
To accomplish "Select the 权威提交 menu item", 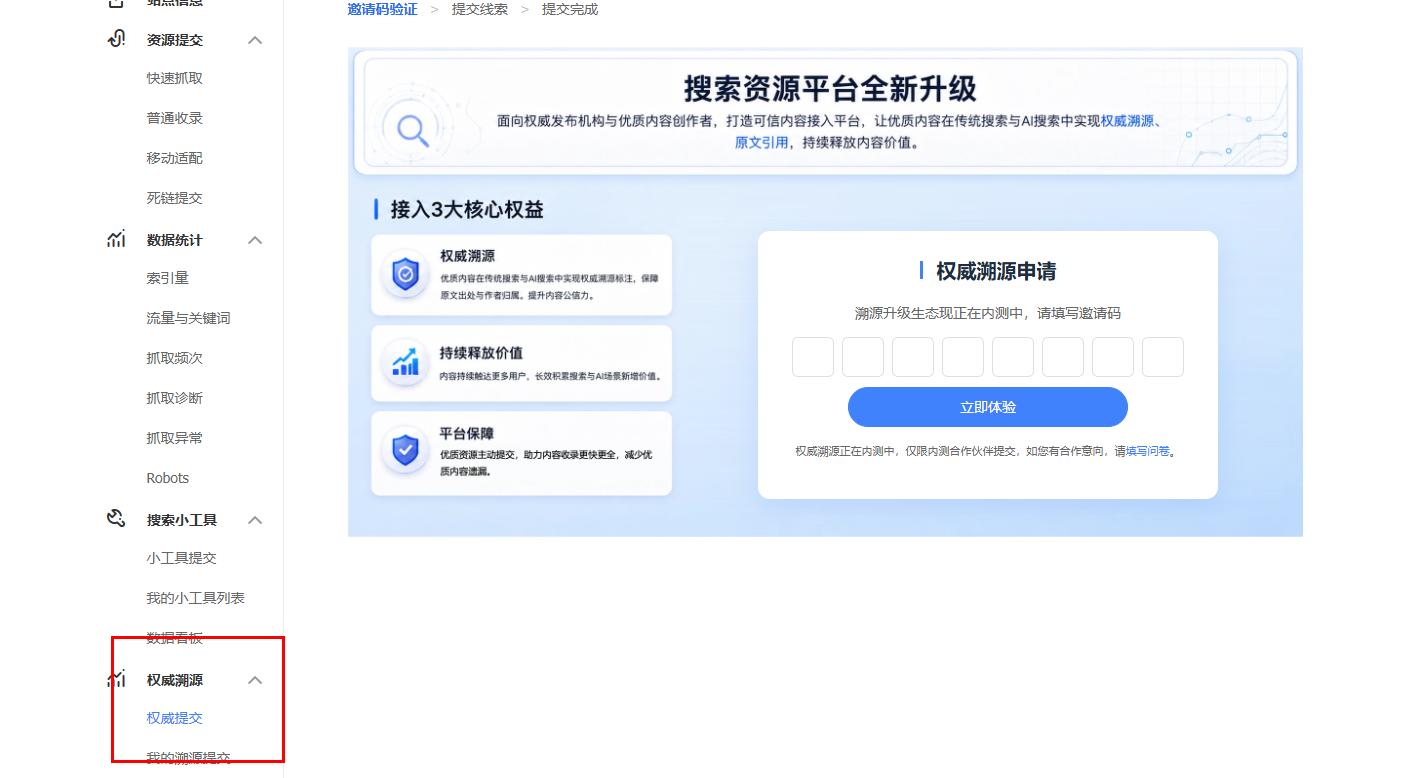I will tap(175, 718).
